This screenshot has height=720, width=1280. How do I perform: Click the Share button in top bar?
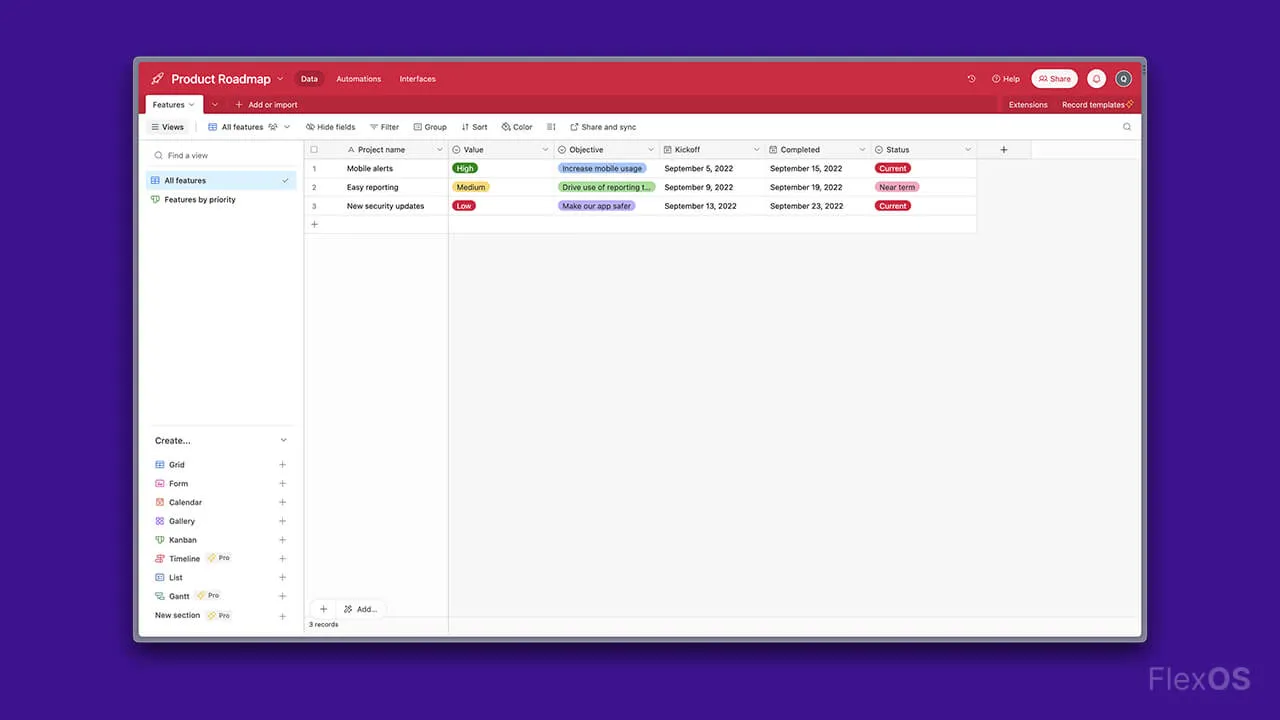coord(1054,78)
